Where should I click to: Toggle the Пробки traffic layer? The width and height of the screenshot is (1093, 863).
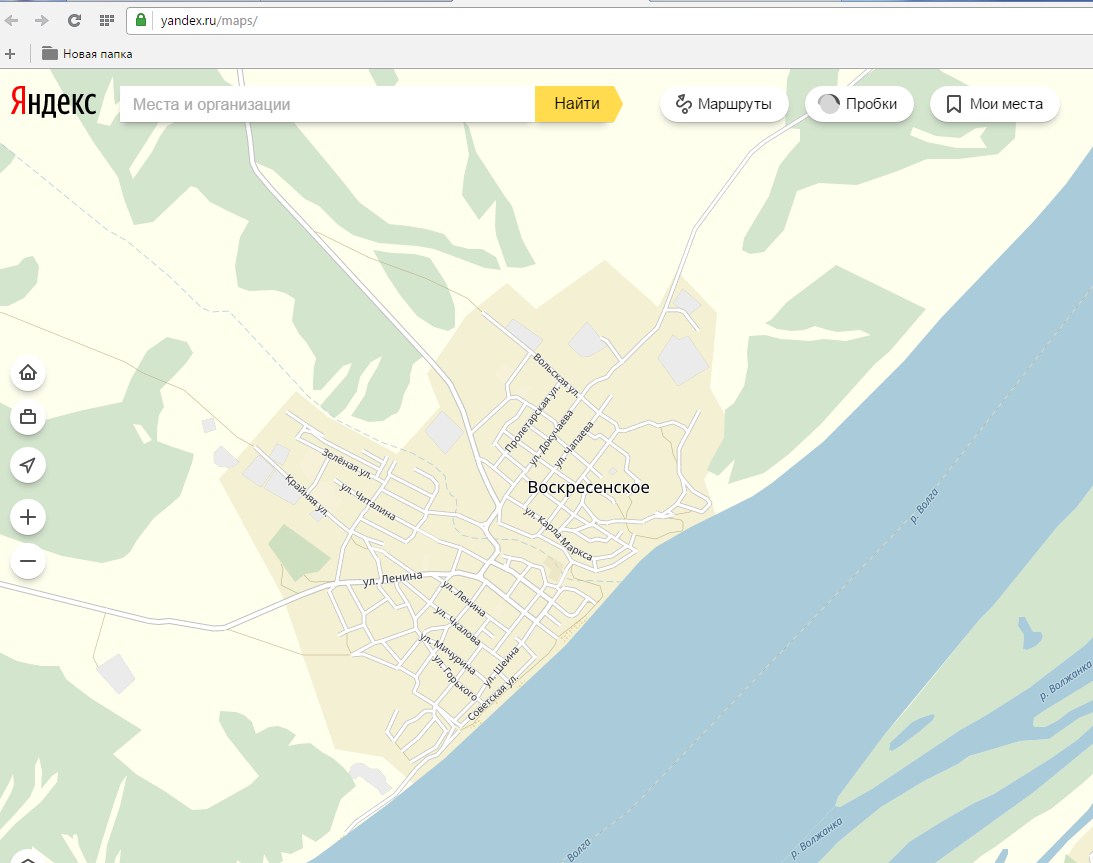(x=858, y=104)
